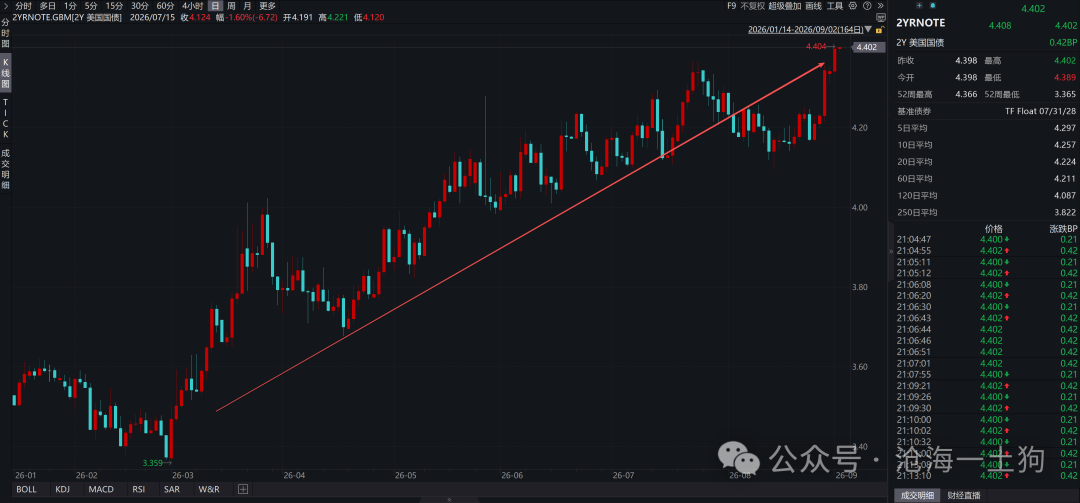Show the W&R indicator
The image size is (1080, 503).
click(209, 489)
